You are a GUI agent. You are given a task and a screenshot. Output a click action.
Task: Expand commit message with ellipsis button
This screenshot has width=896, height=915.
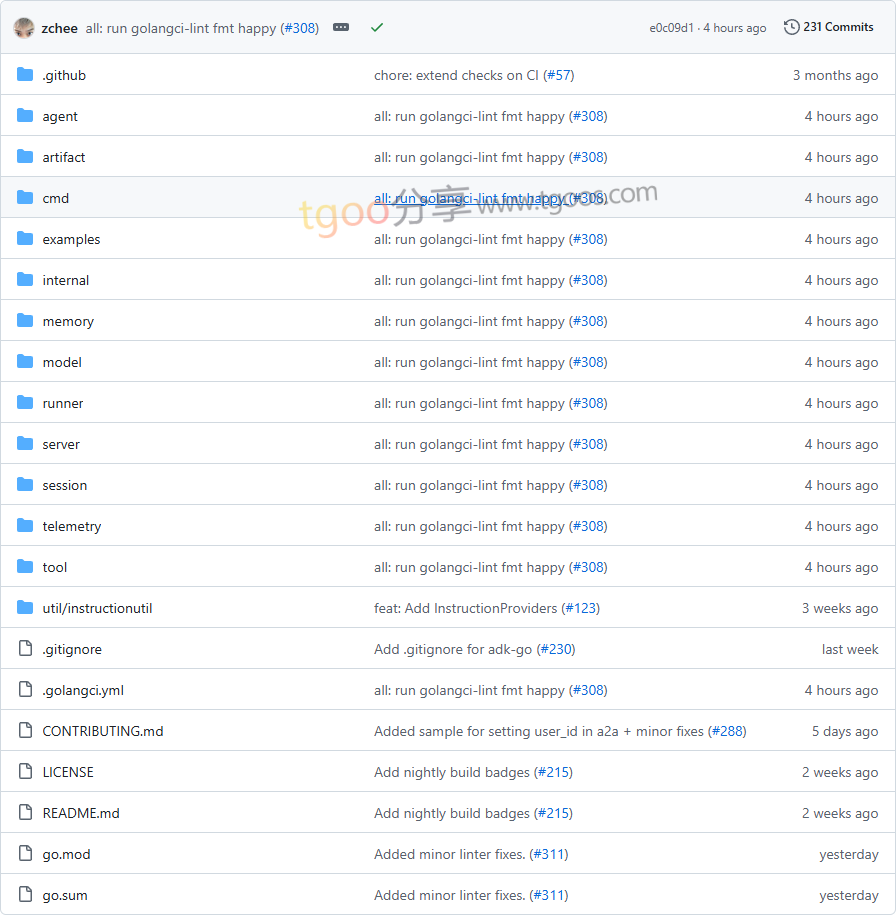(x=341, y=28)
